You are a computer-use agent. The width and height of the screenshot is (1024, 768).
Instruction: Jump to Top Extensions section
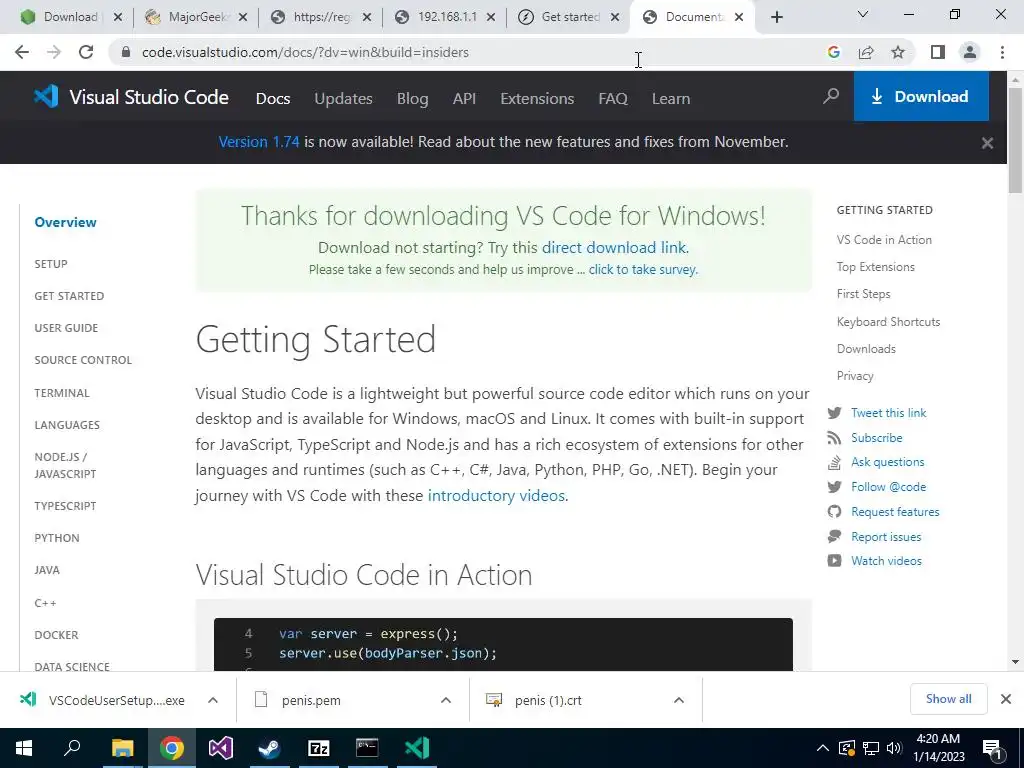[x=876, y=266]
